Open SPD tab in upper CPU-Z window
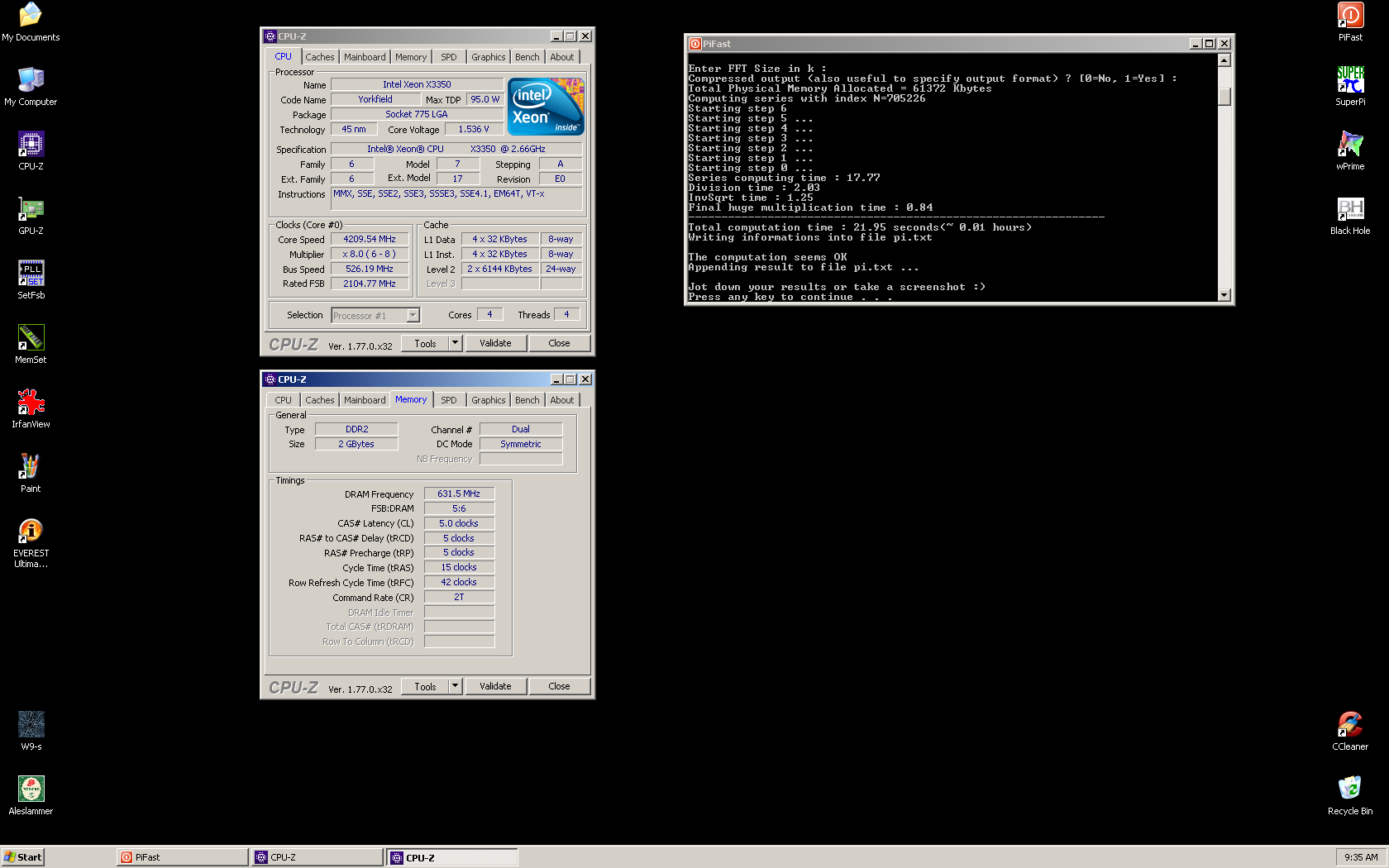The height and width of the screenshot is (868, 1389). 449,57
